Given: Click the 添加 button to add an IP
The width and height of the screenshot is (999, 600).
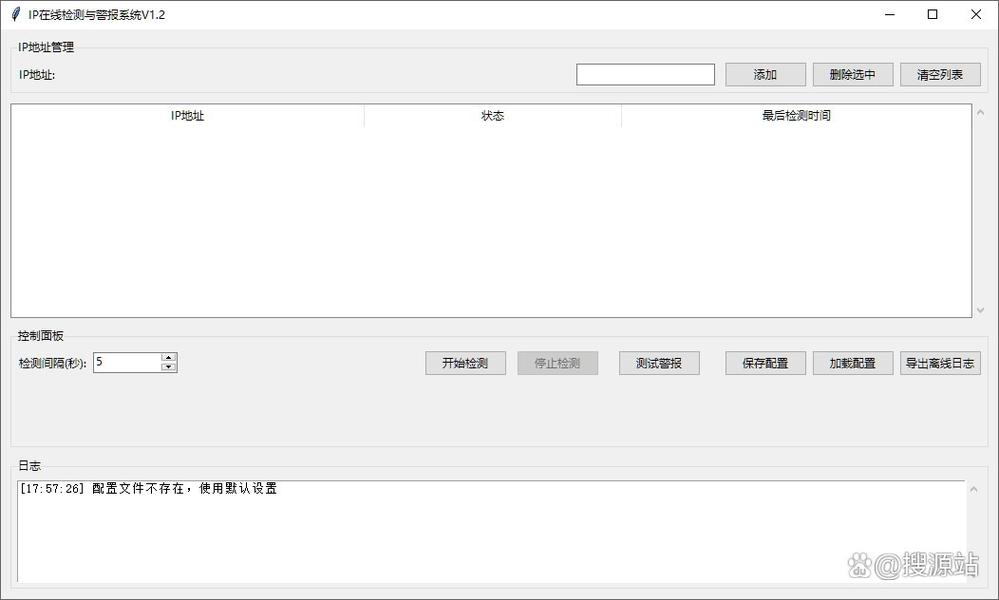Looking at the screenshot, I should tap(764, 74).
